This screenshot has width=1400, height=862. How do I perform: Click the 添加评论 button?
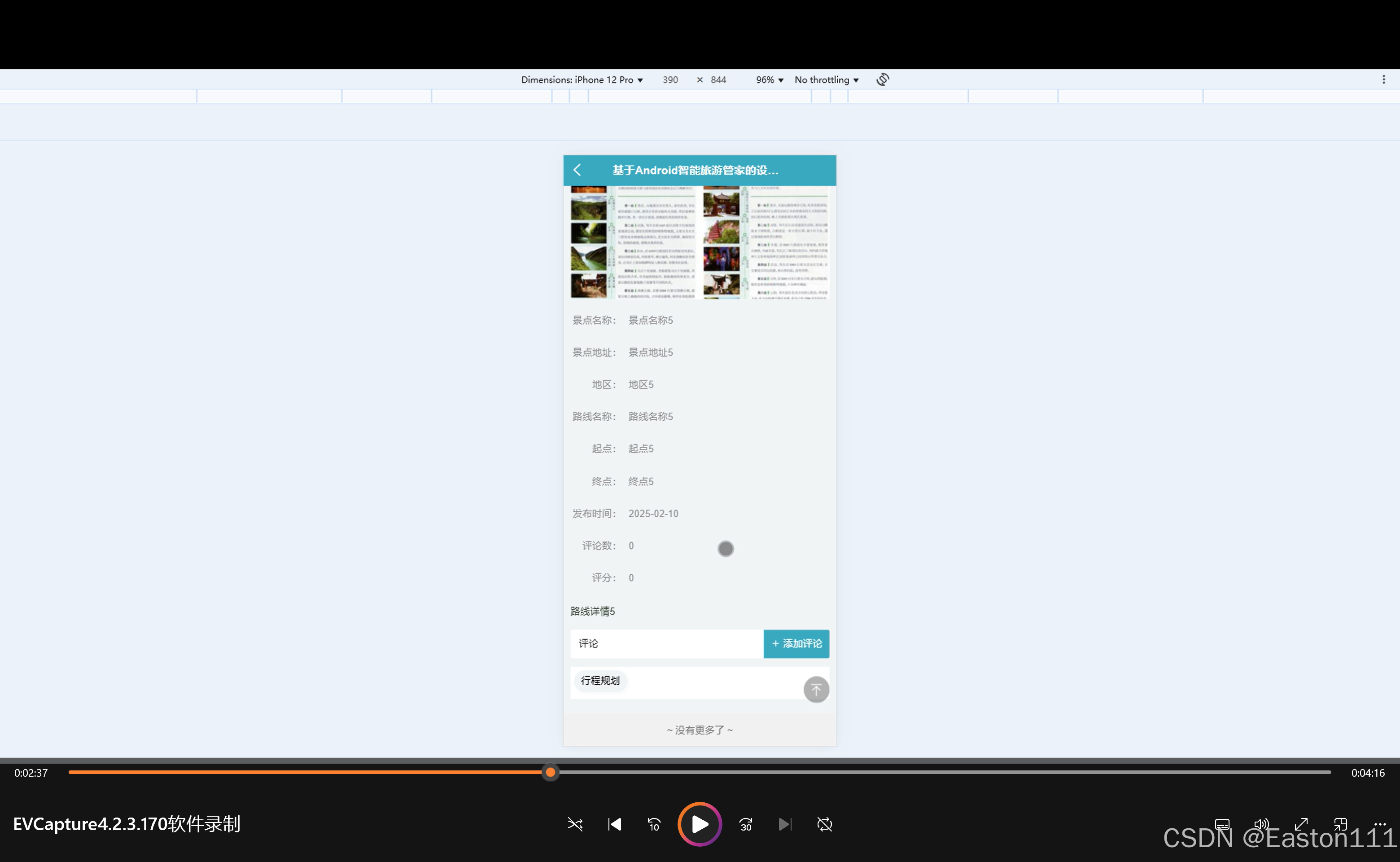(x=796, y=644)
